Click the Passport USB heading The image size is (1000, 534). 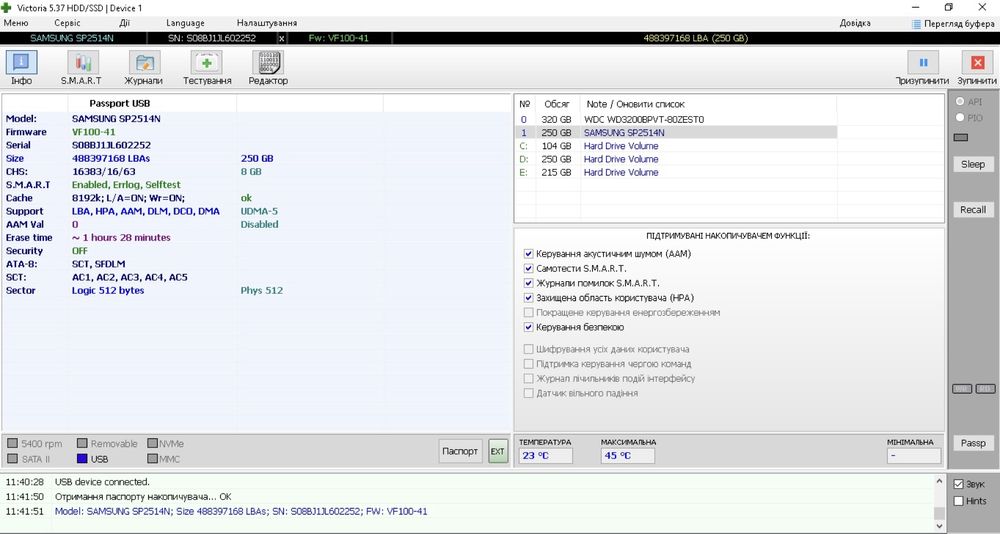pyautogui.click(x=120, y=103)
